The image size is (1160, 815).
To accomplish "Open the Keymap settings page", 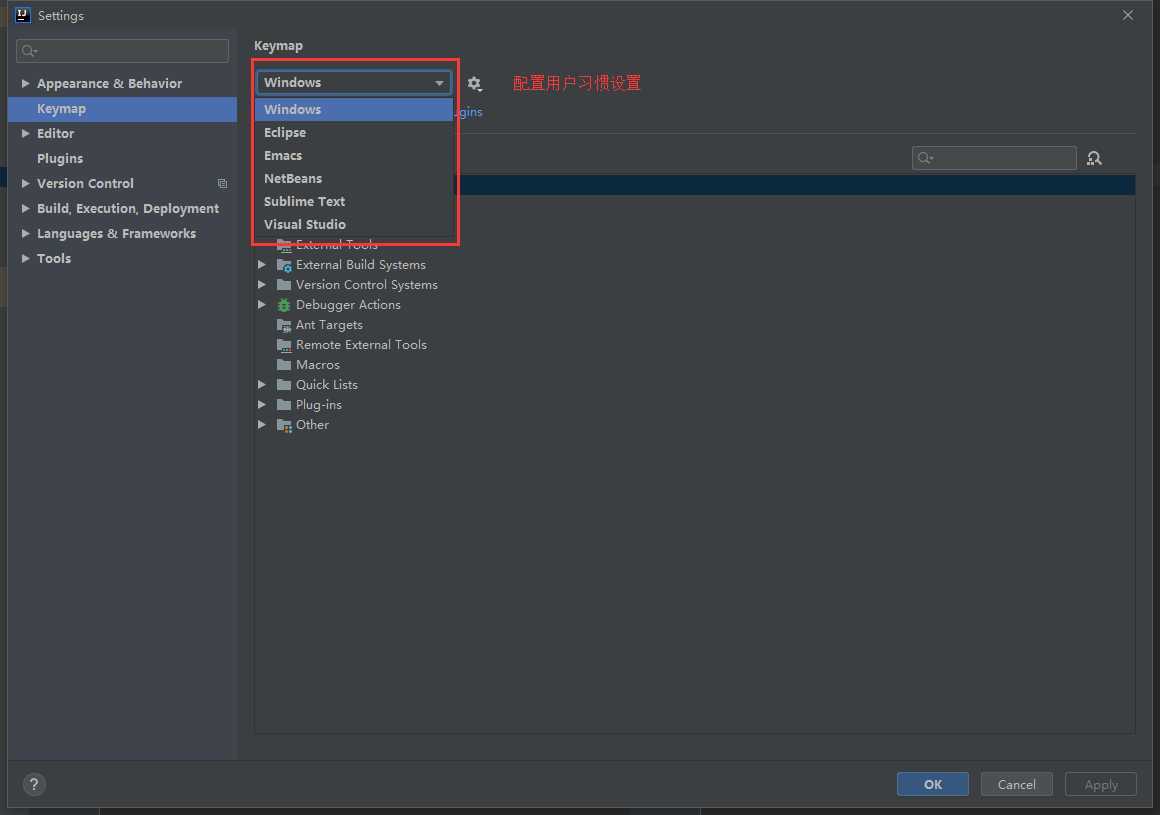I will click(x=122, y=109).
